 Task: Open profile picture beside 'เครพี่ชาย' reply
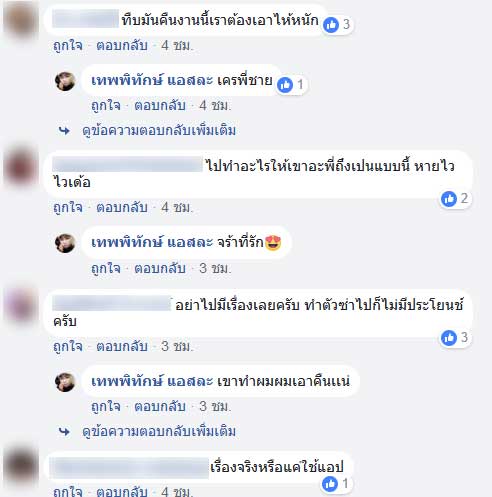tap(65, 81)
